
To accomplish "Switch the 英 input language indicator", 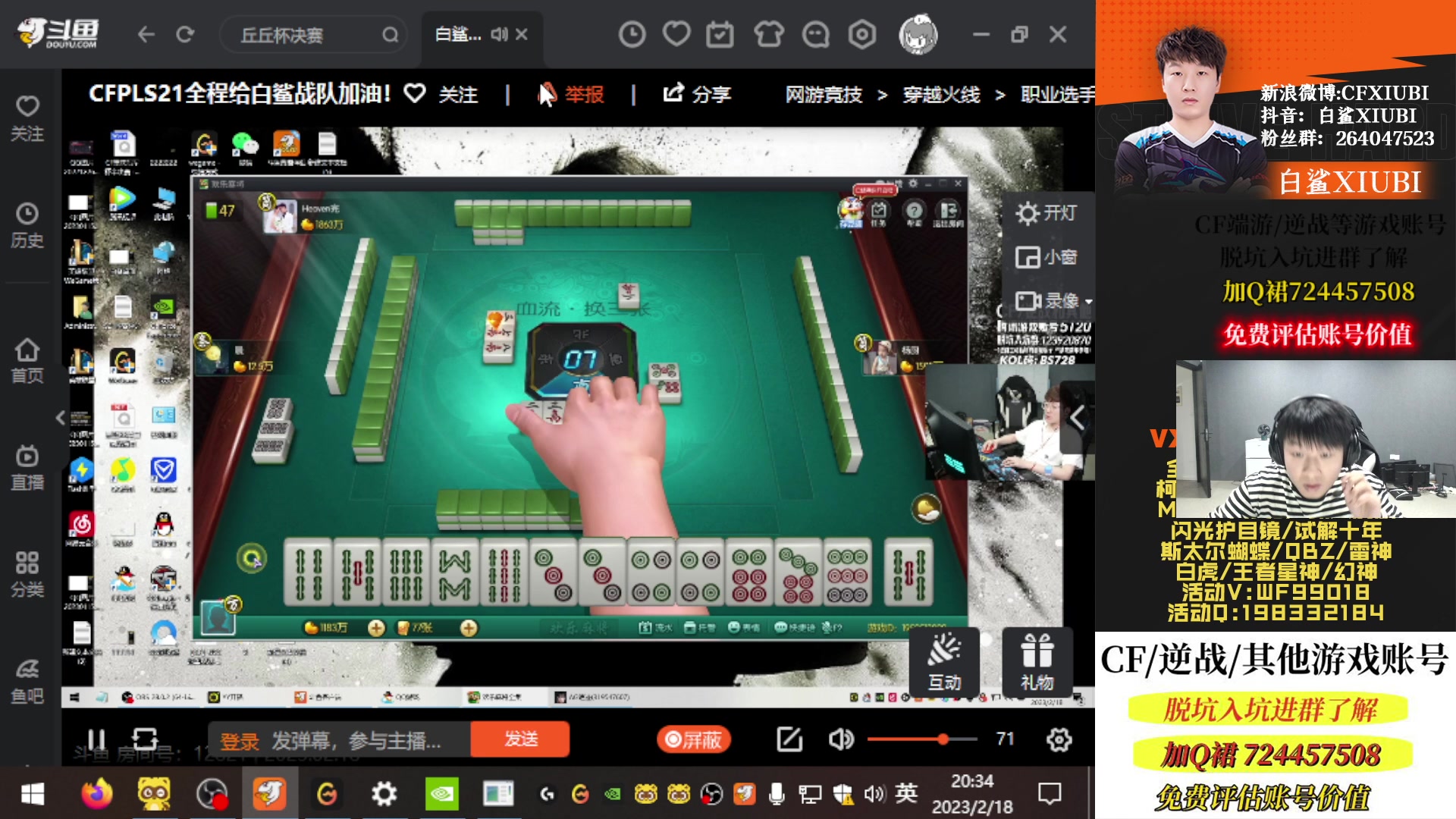I will click(x=906, y=793).
